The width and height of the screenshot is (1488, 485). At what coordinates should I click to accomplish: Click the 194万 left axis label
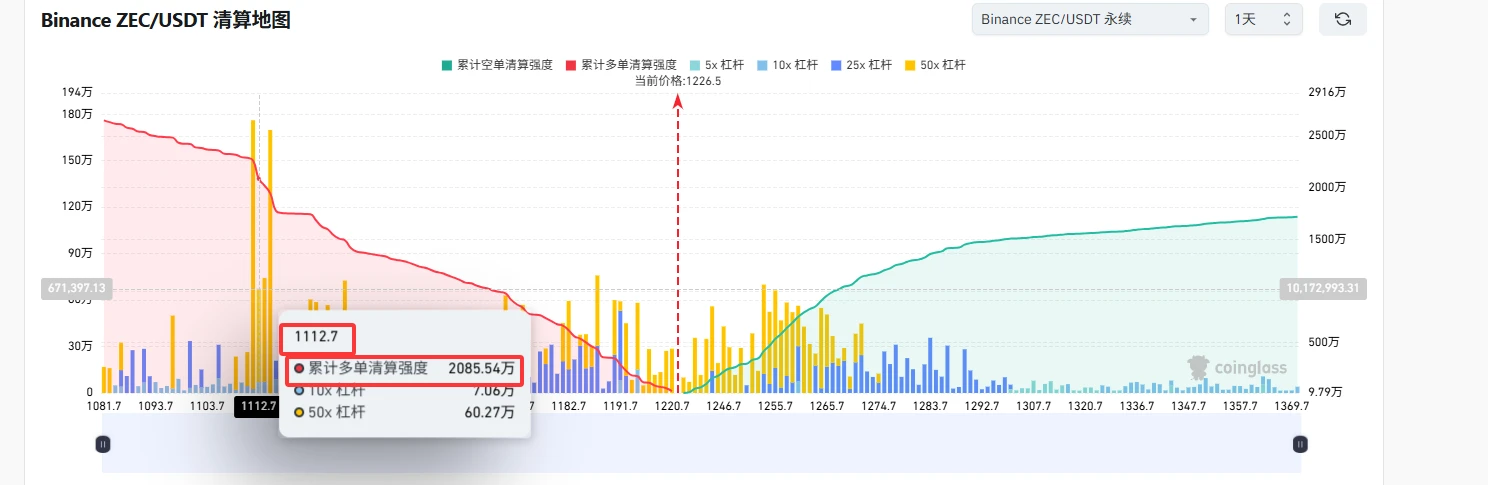79,92
